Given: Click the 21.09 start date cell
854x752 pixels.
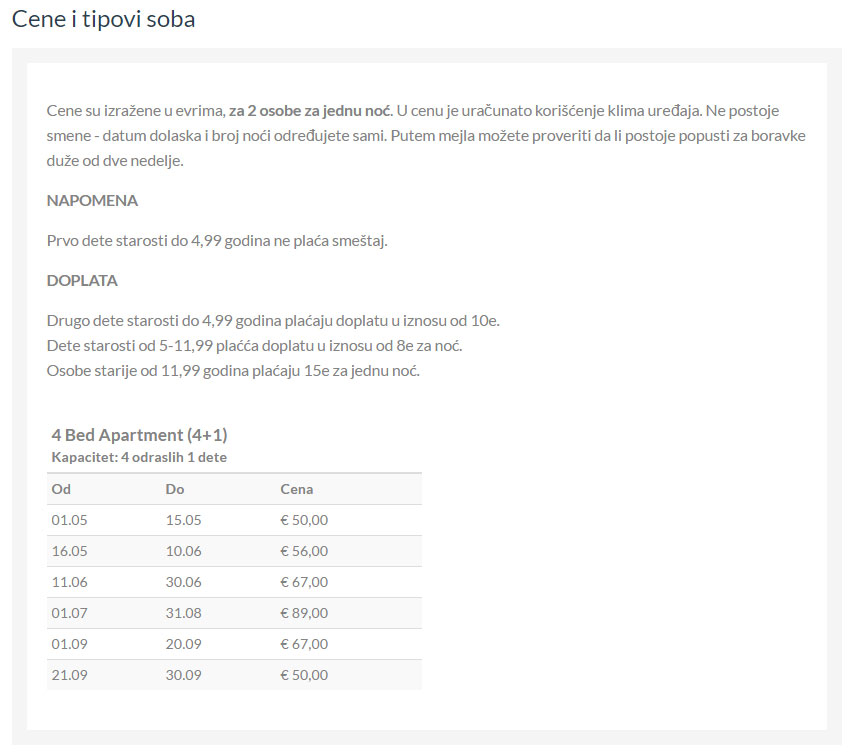Looking at the screenshot, I should point(70,675).
